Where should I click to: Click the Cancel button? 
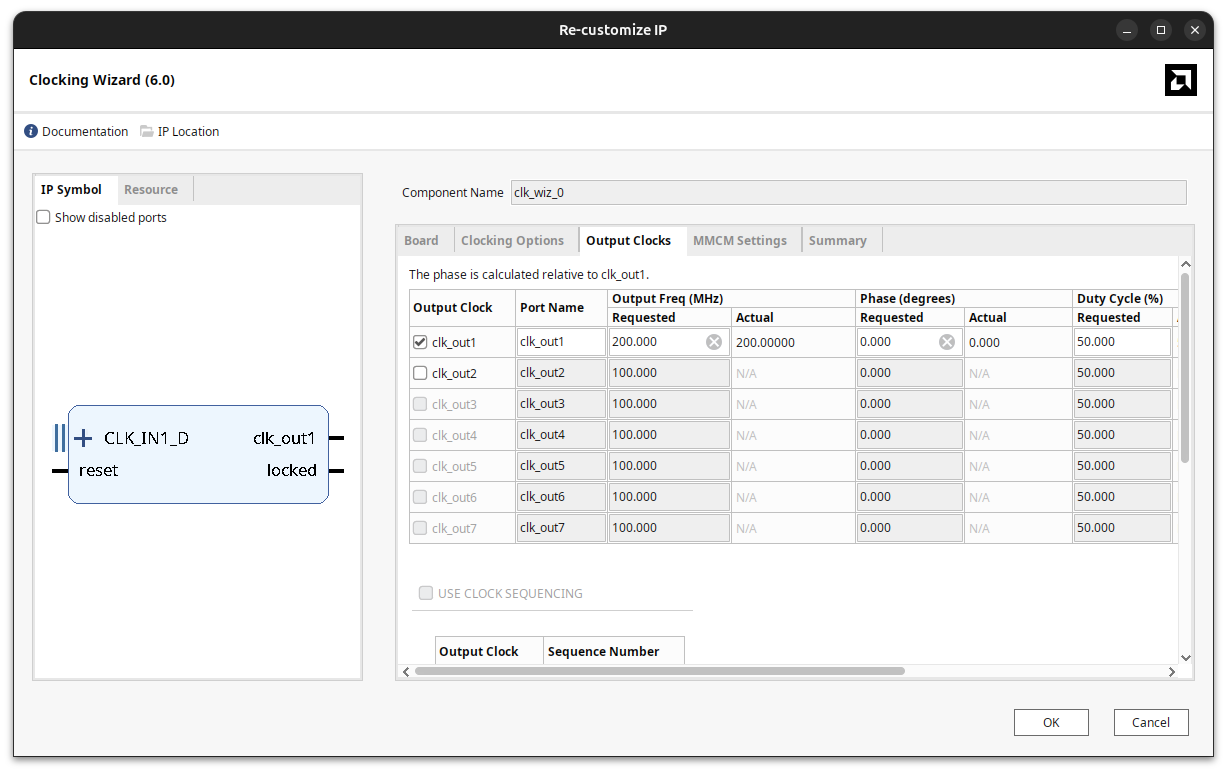[x=1150, y=722]
